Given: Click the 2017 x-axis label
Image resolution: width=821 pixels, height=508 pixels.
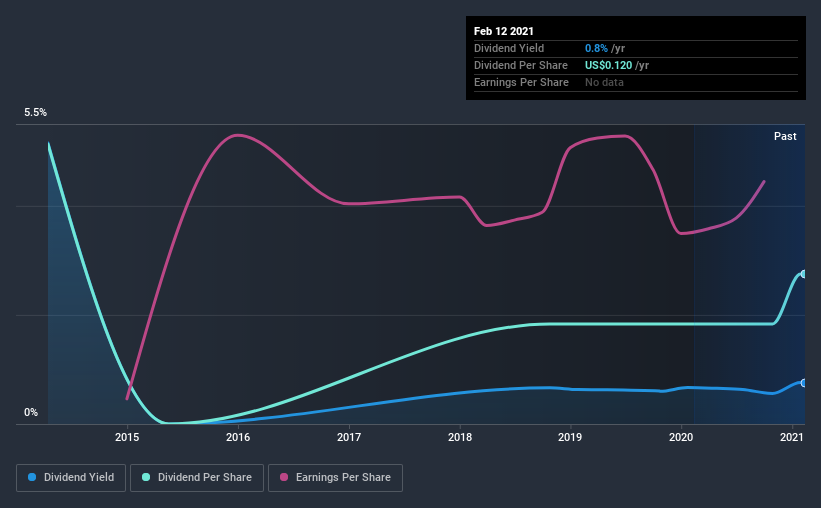Looking at the screenshot, I should tap(349, 437).
